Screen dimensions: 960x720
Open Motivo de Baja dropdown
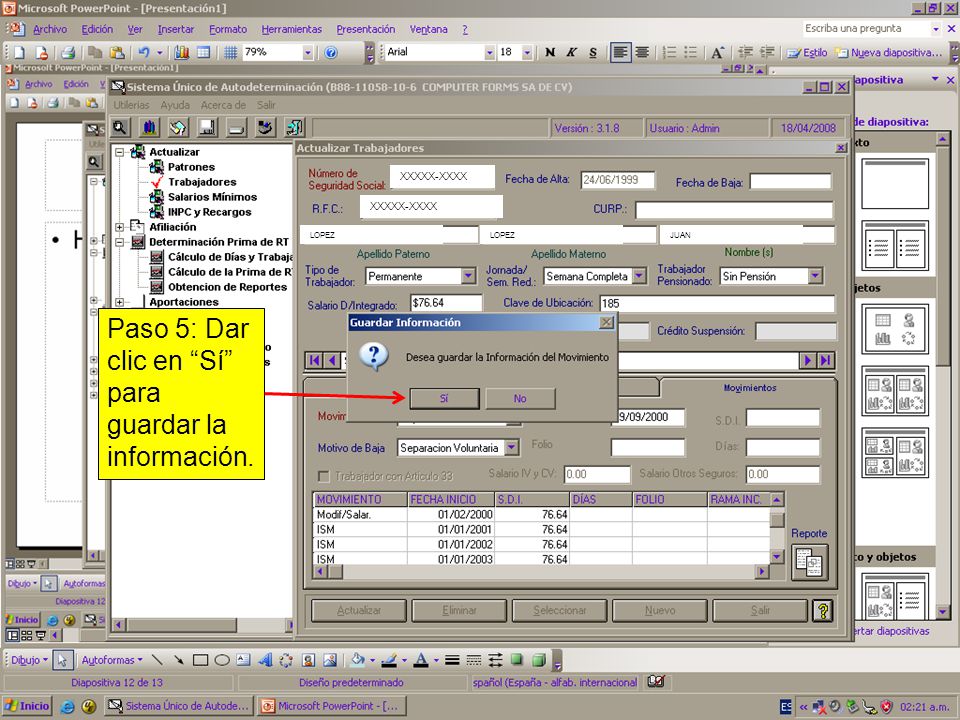pos(512,448)
